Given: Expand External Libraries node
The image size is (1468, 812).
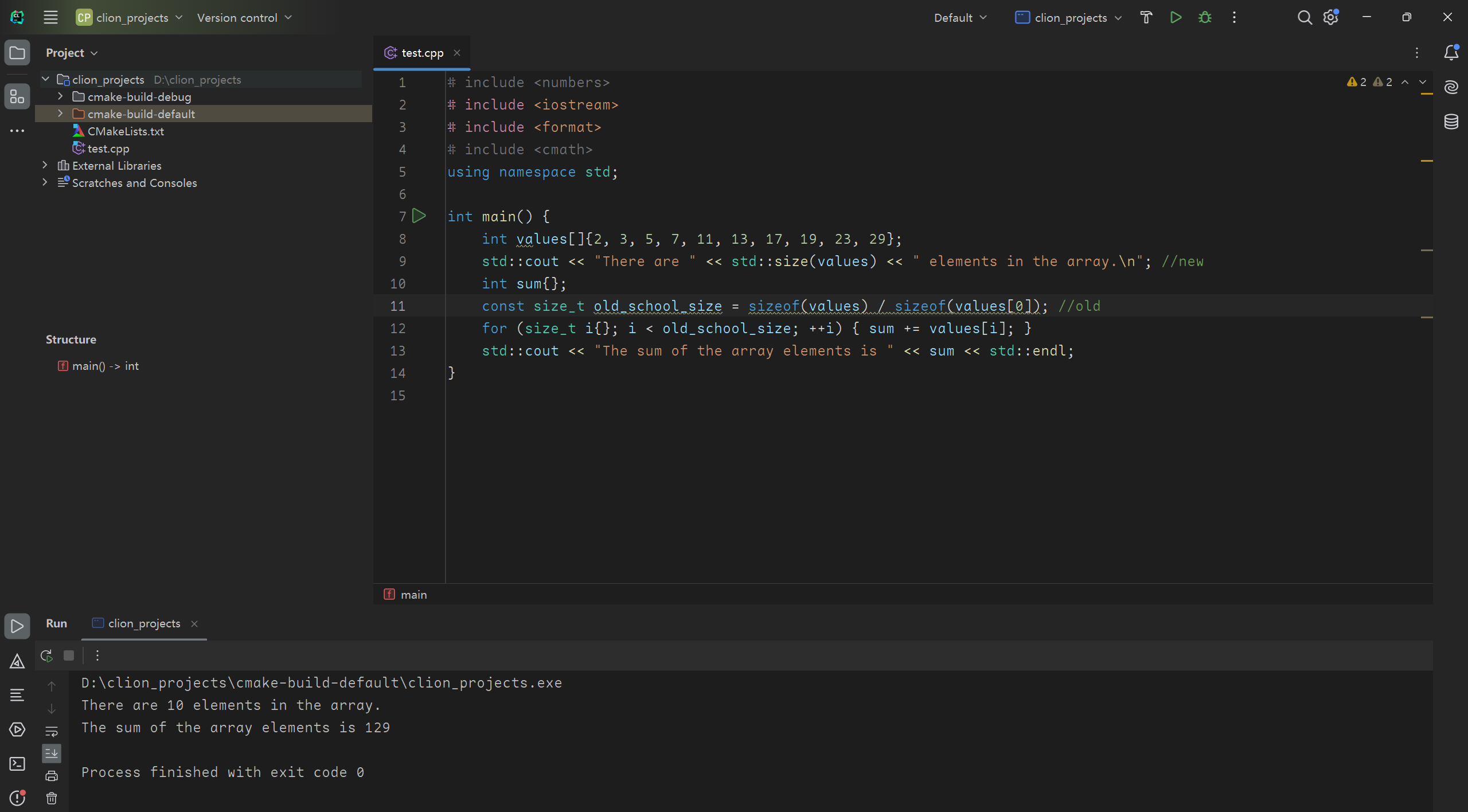Looking at the screenshot, I should click(x=45, y=165).
